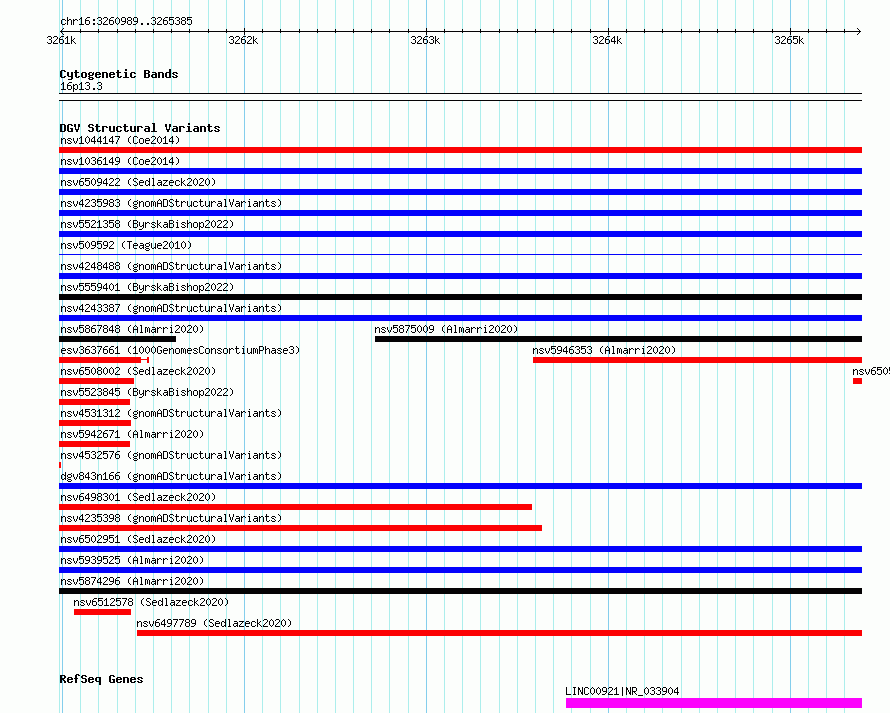Click the nsv1044147 (Coe2014) variant label
The width and height of the screenshot is (890, 713).
coord(120,140)
